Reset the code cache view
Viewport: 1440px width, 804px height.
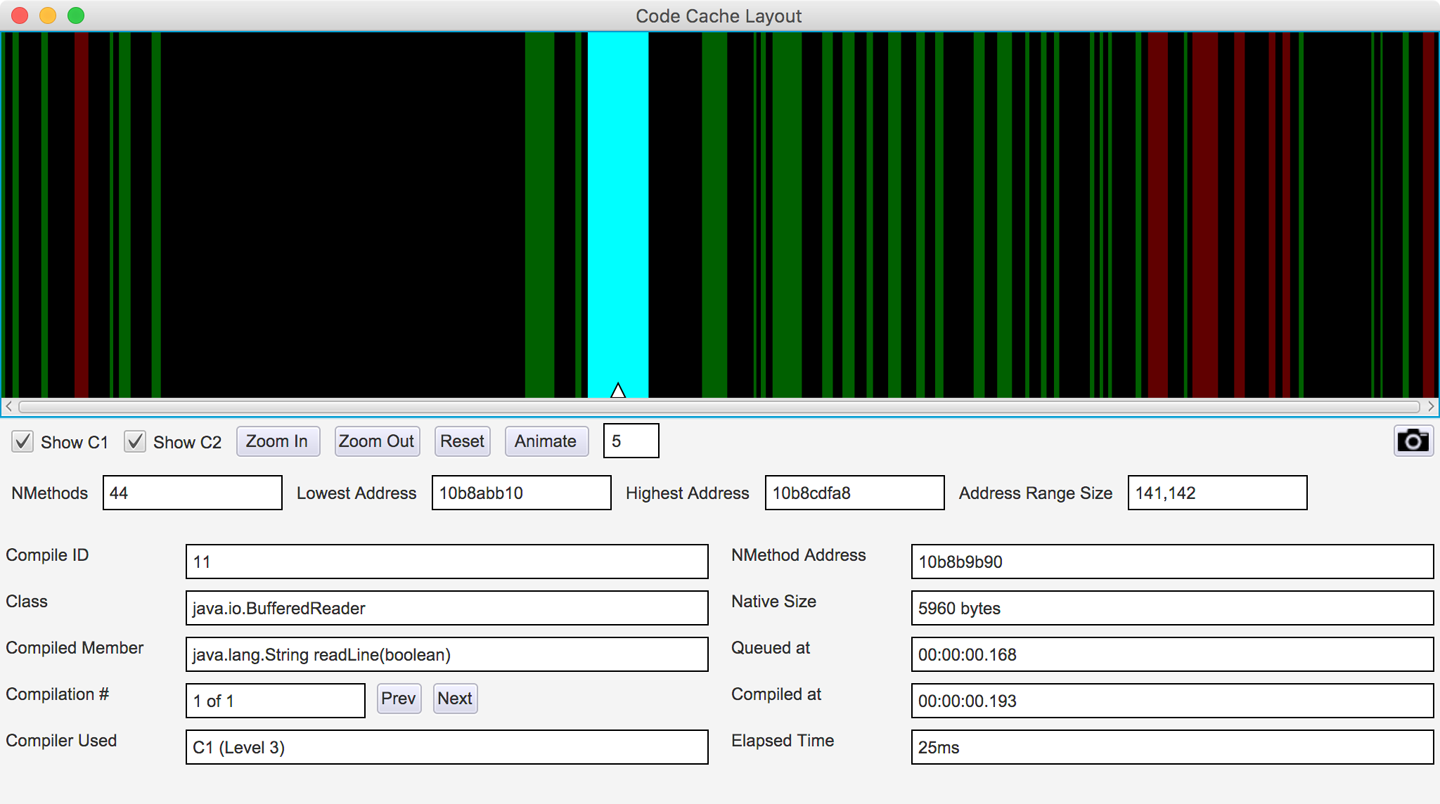point(462,441)
